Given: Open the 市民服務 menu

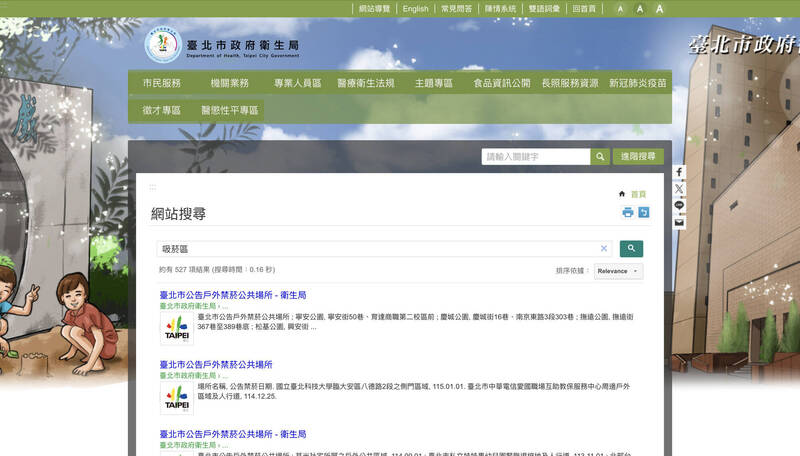Looking at the screenshot, I should tap(162, 83).
